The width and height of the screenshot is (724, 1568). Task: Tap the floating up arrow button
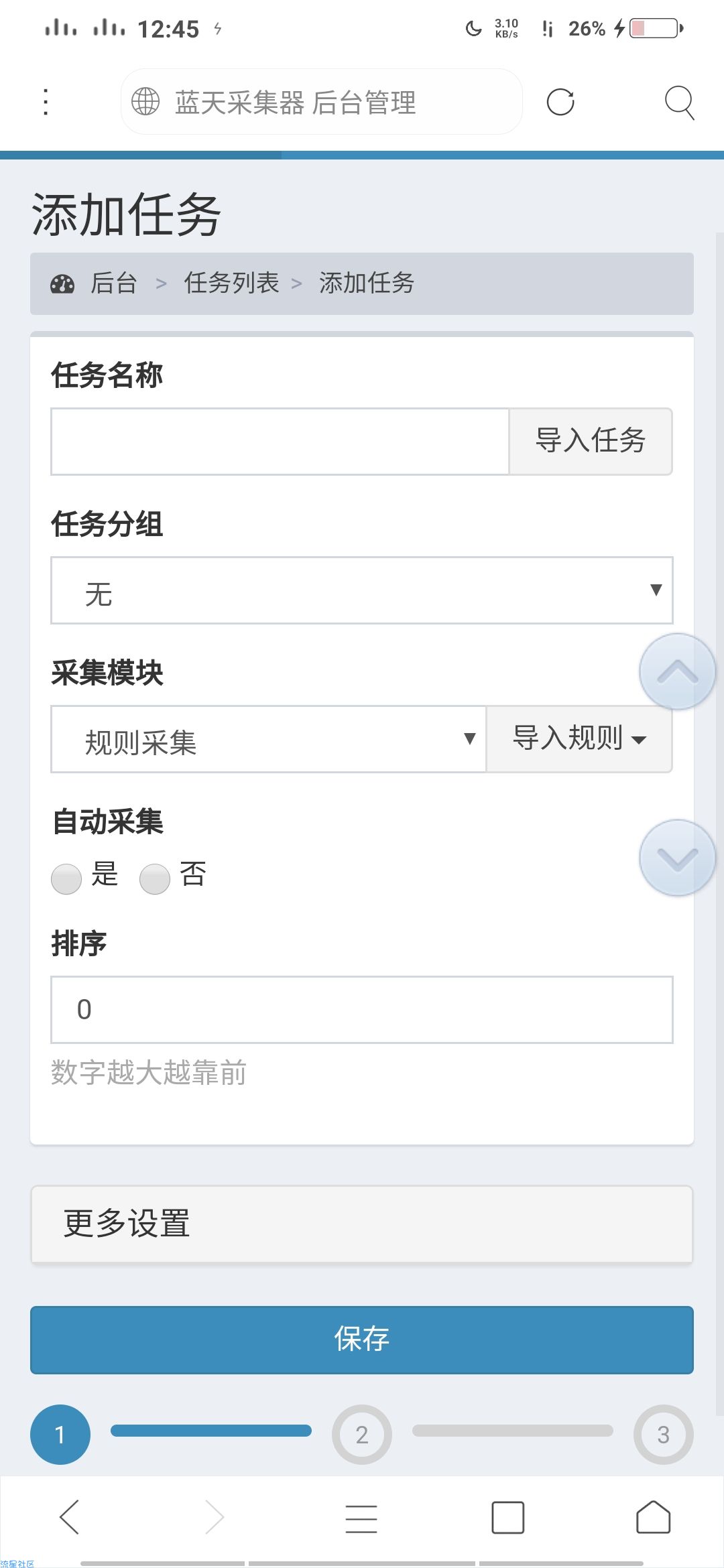coord(677,671)
